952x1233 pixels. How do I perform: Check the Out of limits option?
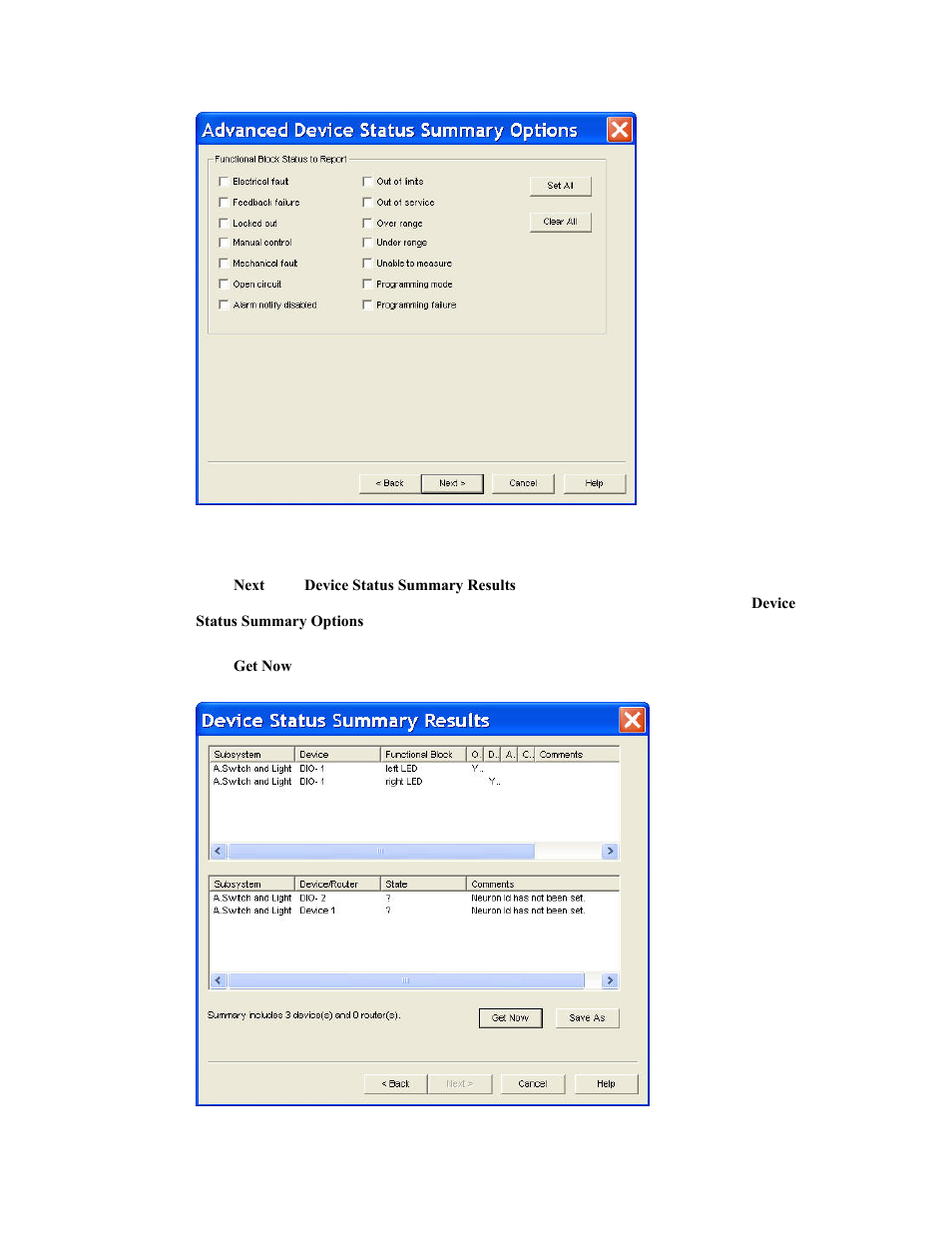tap(367, 182)
